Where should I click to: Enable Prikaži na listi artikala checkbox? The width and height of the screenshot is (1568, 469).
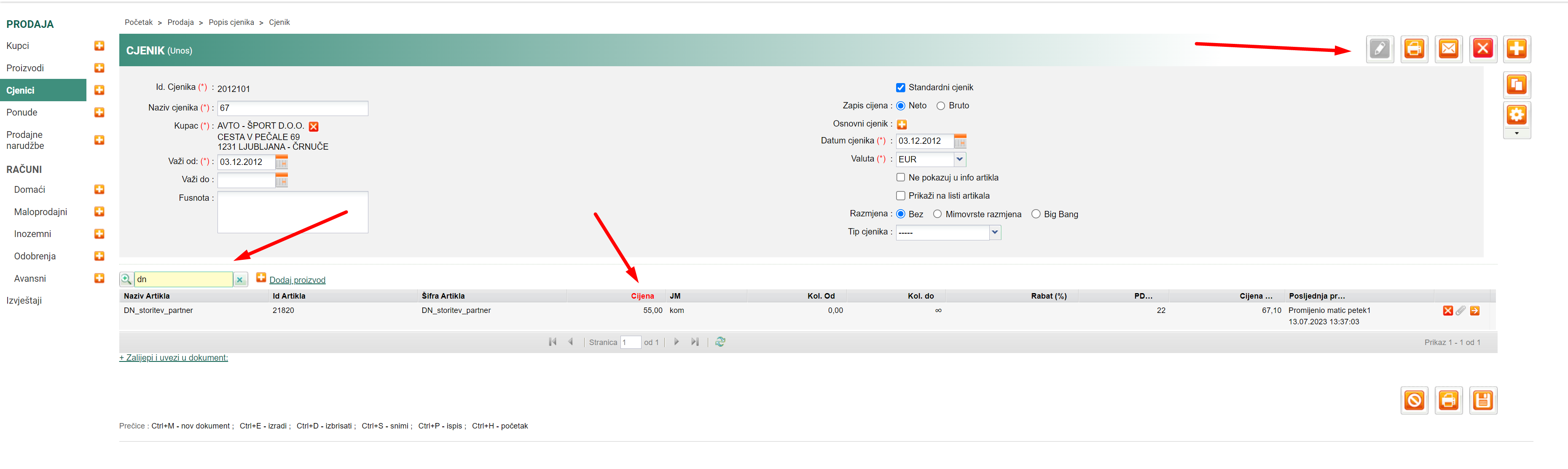(x=900, y=196)
